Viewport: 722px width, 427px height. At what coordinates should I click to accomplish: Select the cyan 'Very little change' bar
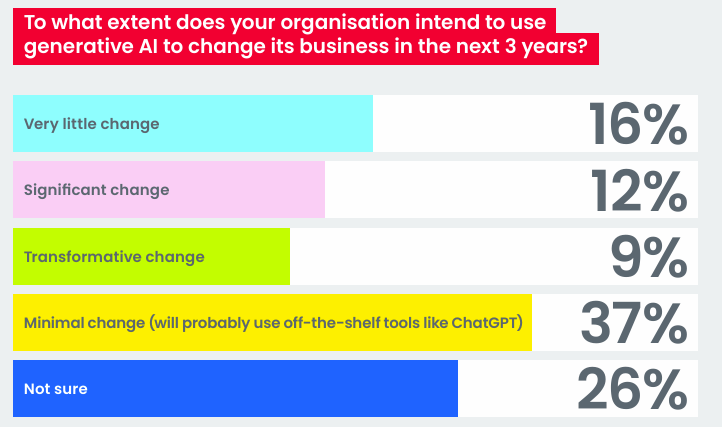pyautogui.click(x=193, y=123)
